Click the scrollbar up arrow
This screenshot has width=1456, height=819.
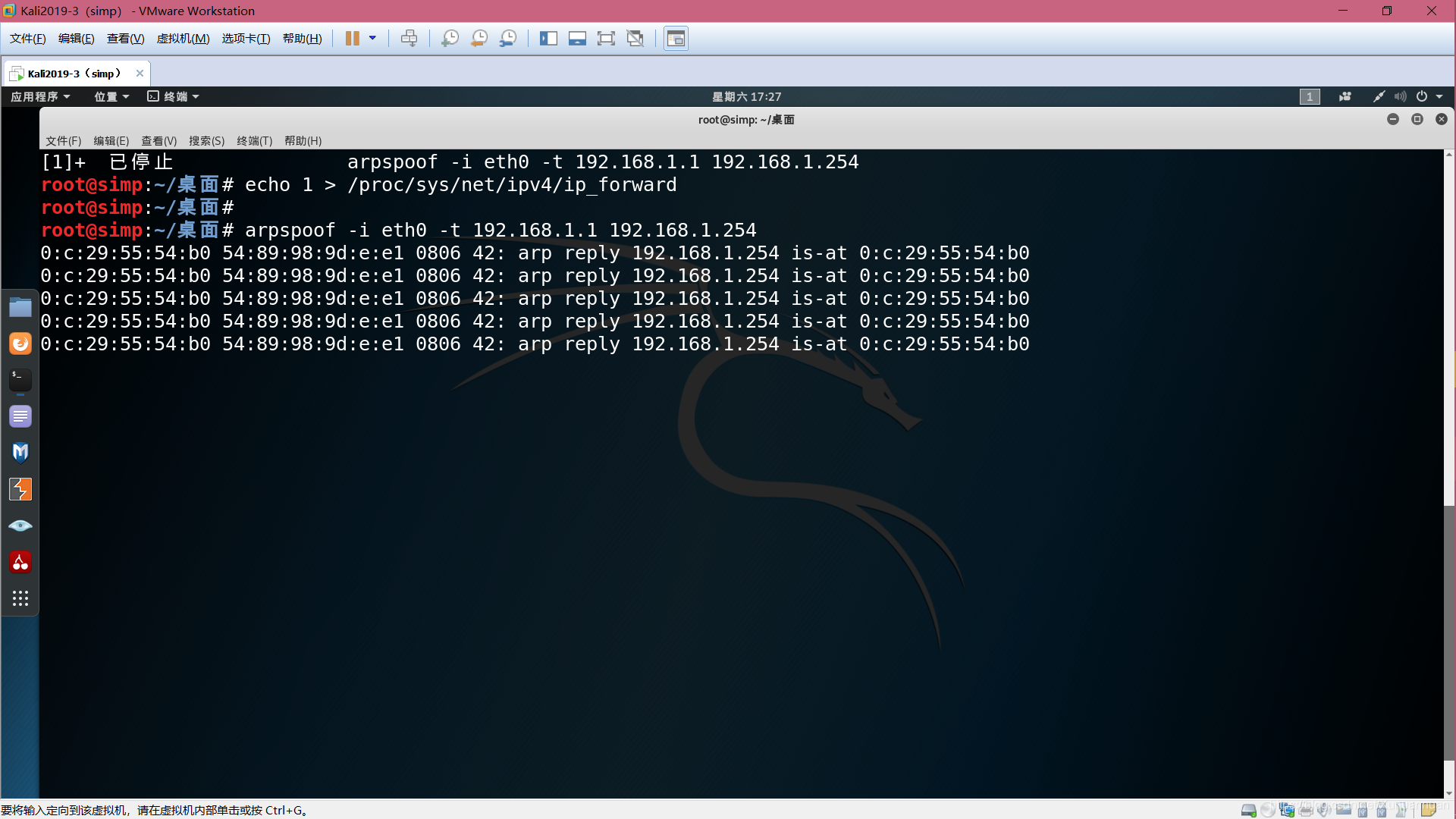click(x=1448, y=154)
